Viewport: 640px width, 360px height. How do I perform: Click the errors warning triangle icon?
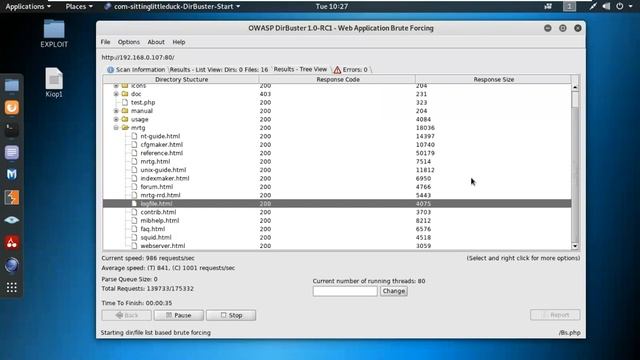click(337, 70)
